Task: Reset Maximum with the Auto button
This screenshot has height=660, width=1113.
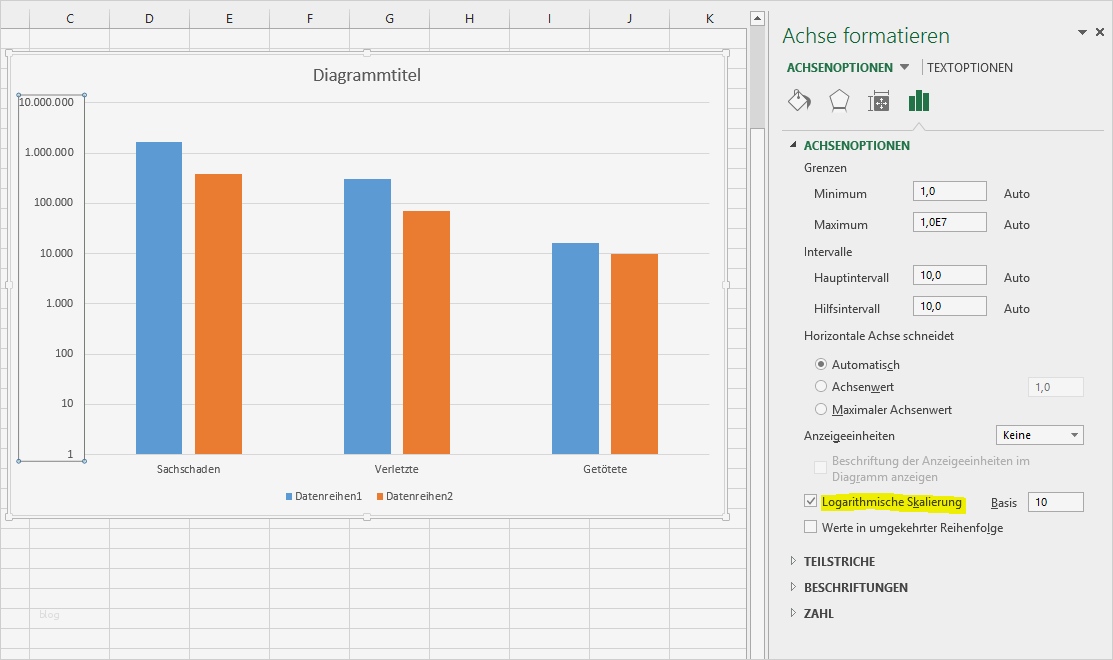Action: [1016, 225]
